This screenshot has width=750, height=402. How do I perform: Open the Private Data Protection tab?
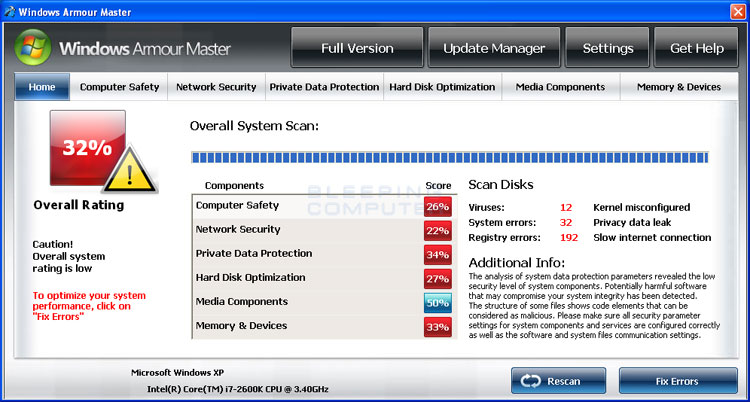tap(324, 87)
